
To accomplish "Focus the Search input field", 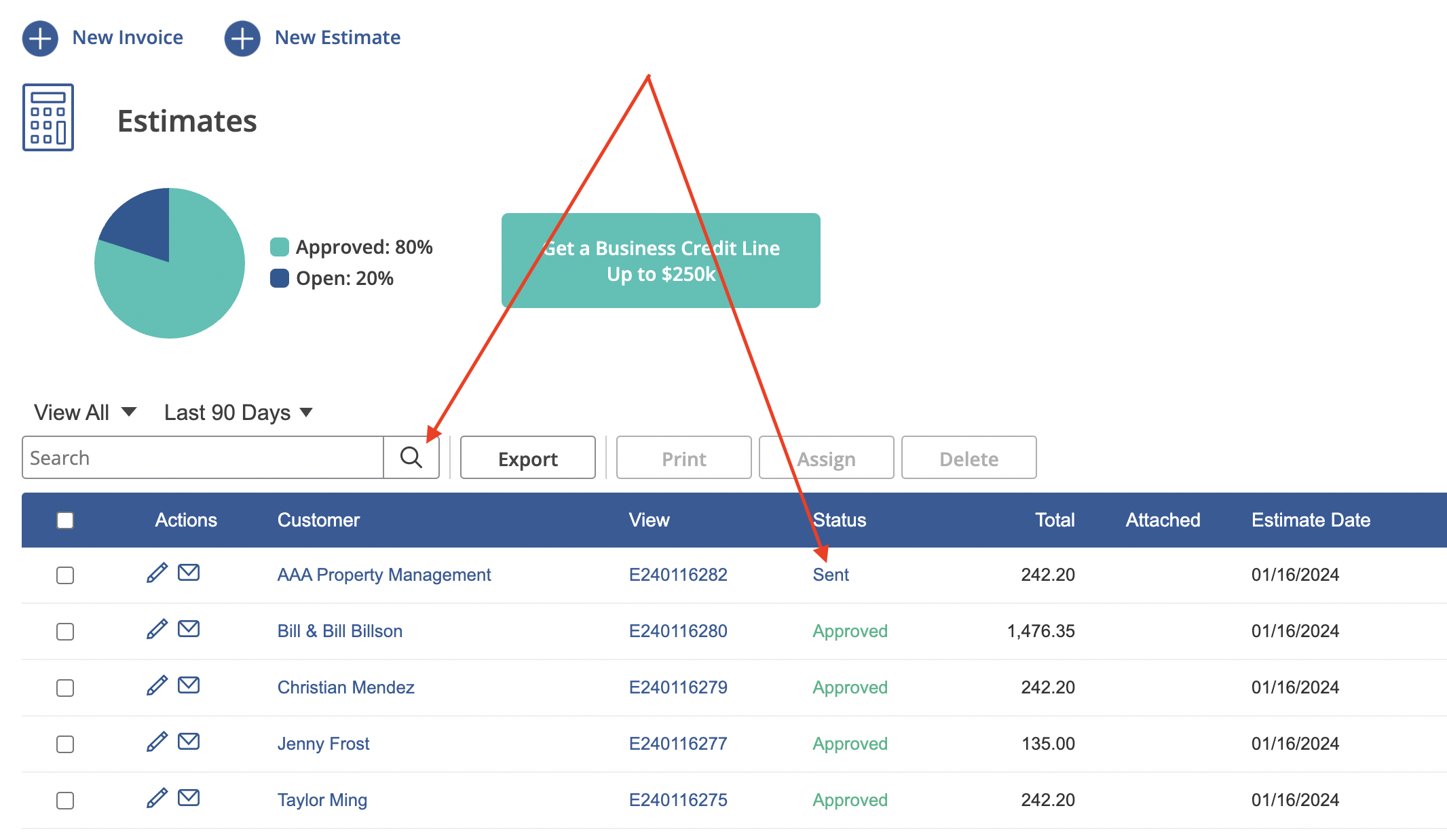I will tap(203, 458).
